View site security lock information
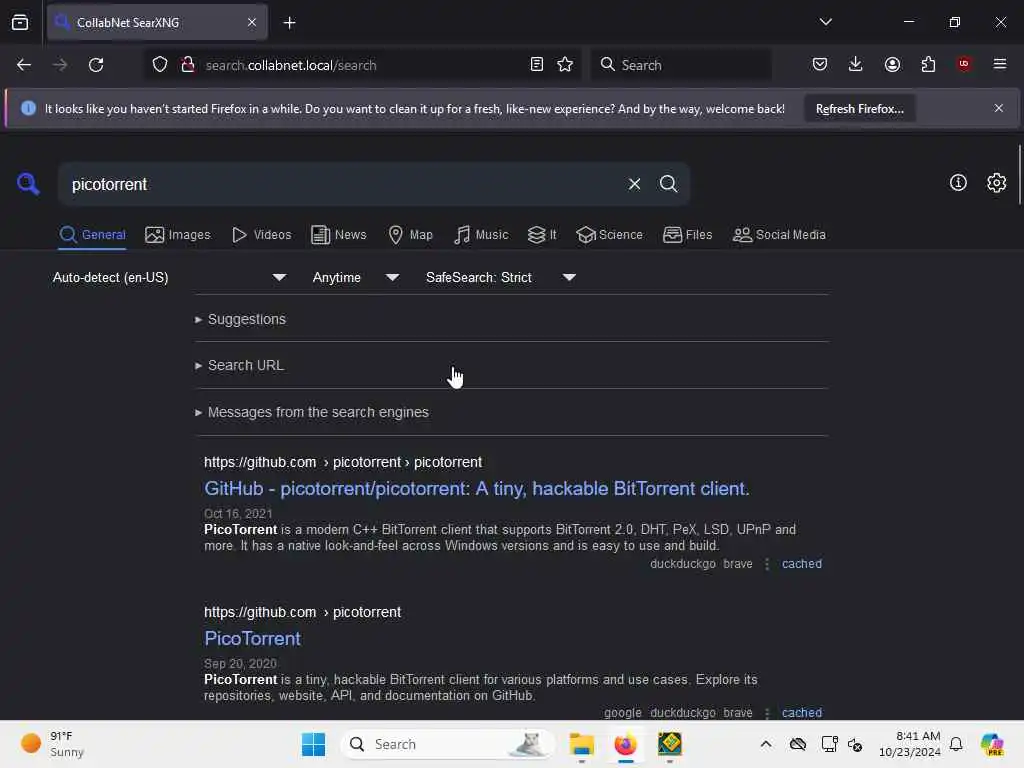1024x768 pixels. [187, 65]
